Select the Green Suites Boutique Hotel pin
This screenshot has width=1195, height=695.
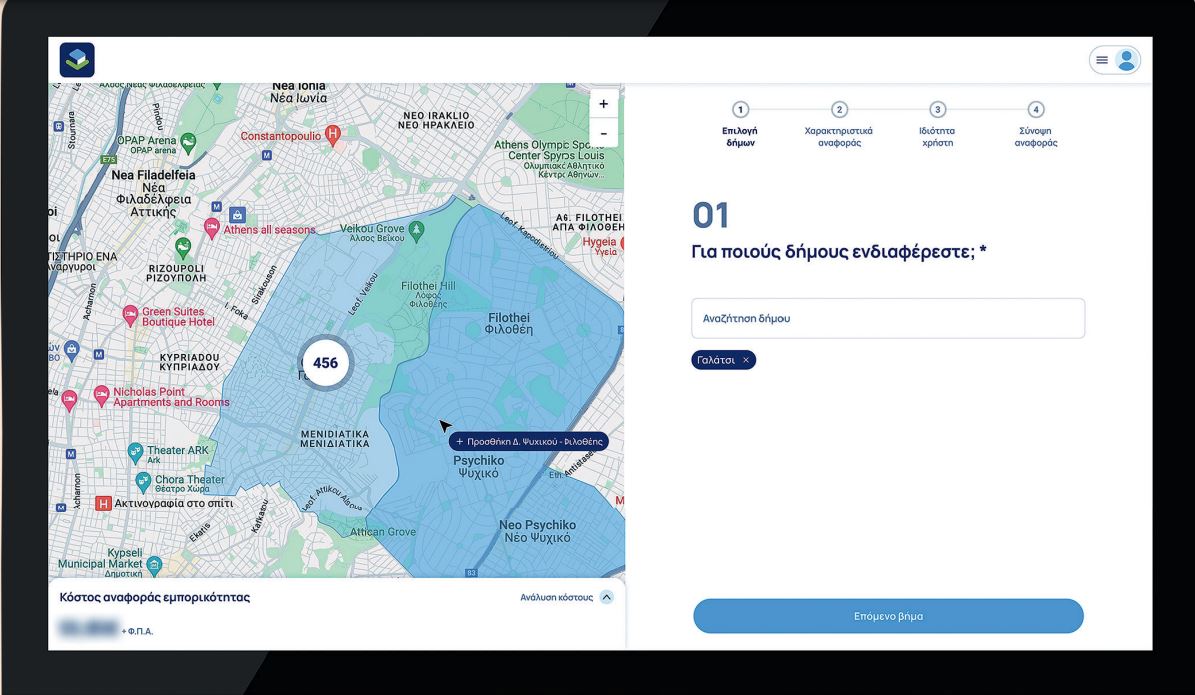[x=130, y=316]
